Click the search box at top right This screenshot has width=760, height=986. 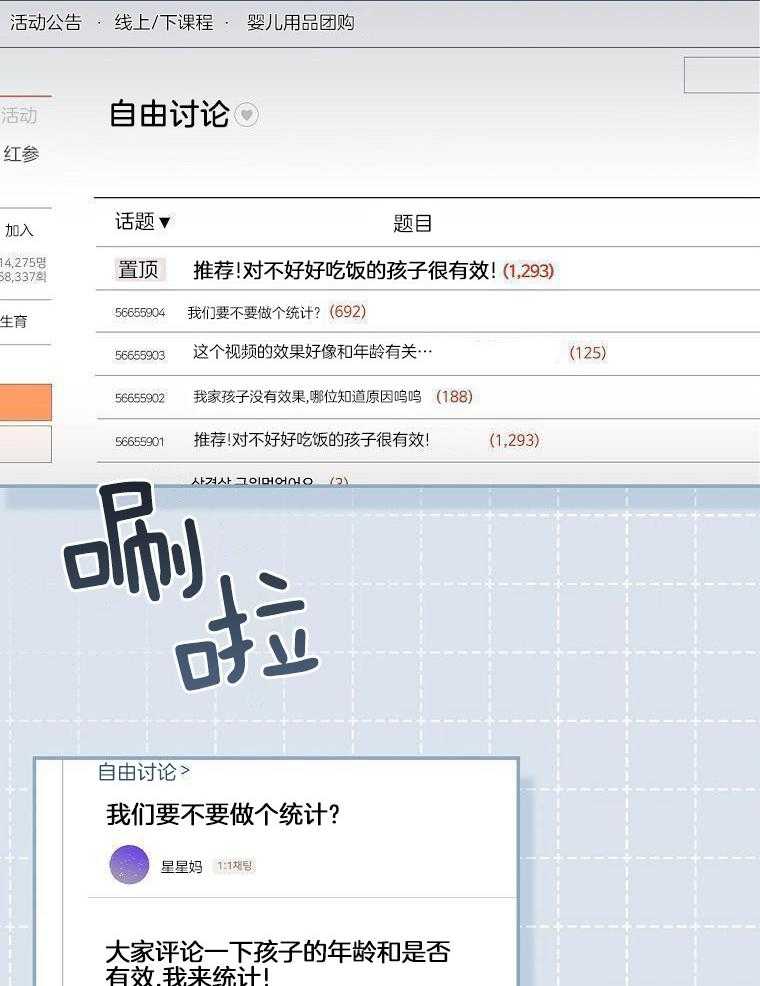721,75
